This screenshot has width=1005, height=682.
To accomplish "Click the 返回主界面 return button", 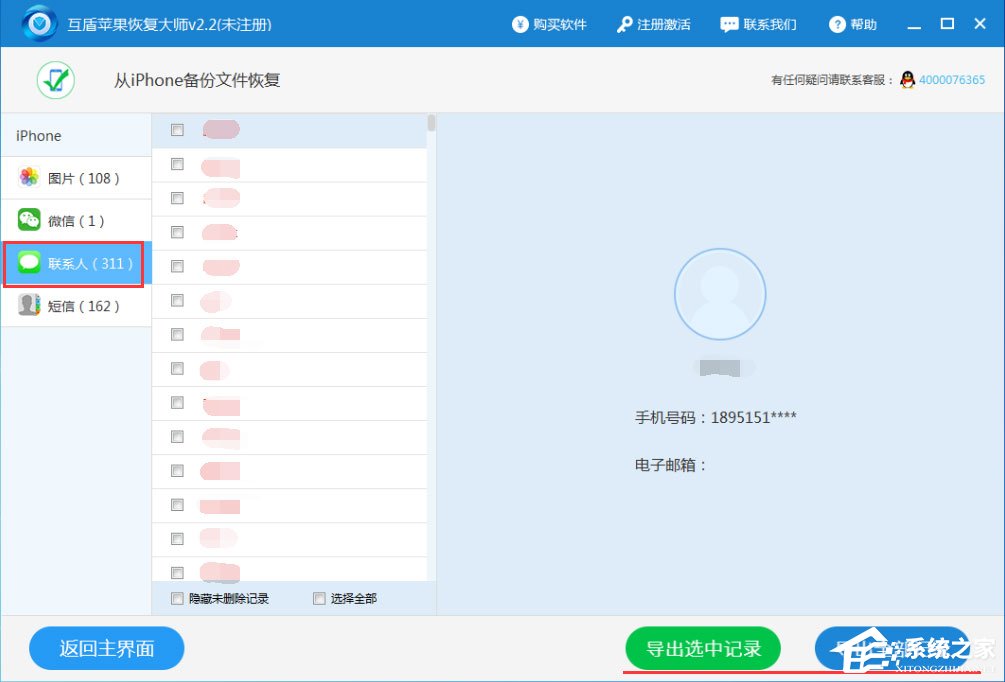I will [106, 648].
